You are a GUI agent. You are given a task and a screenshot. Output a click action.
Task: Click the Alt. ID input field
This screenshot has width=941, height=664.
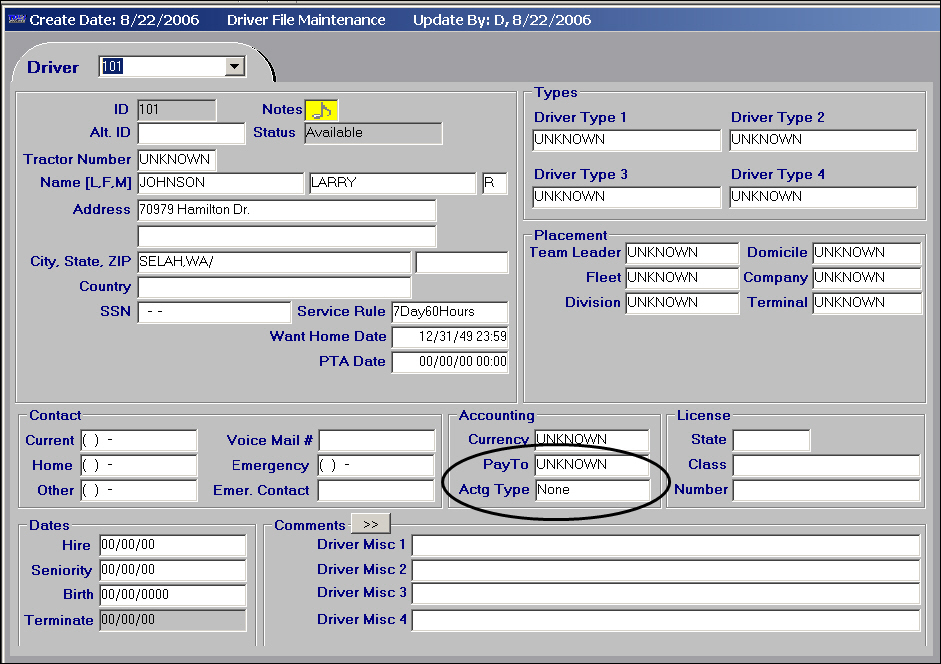click(191, 133)
